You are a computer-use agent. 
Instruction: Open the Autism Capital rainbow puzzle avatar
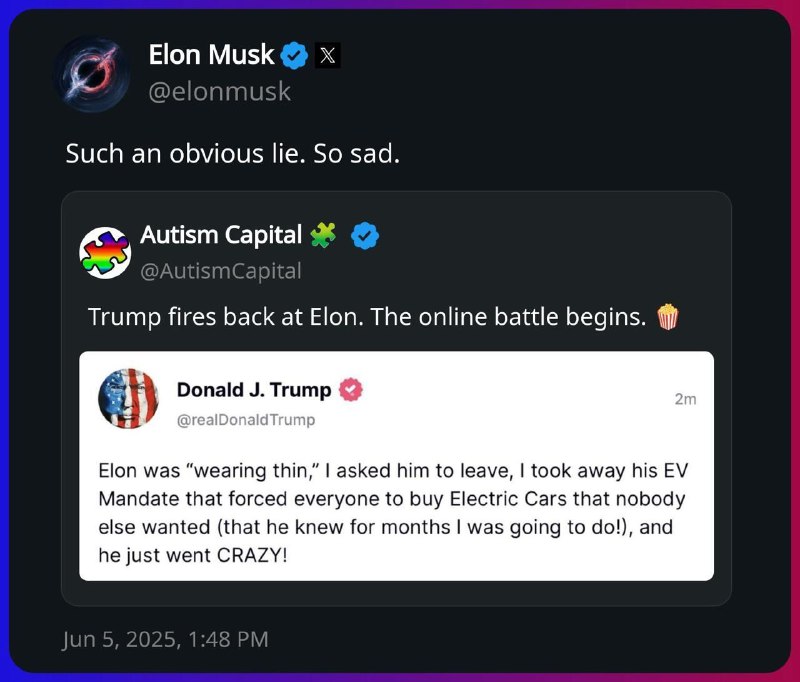point(105,252)
